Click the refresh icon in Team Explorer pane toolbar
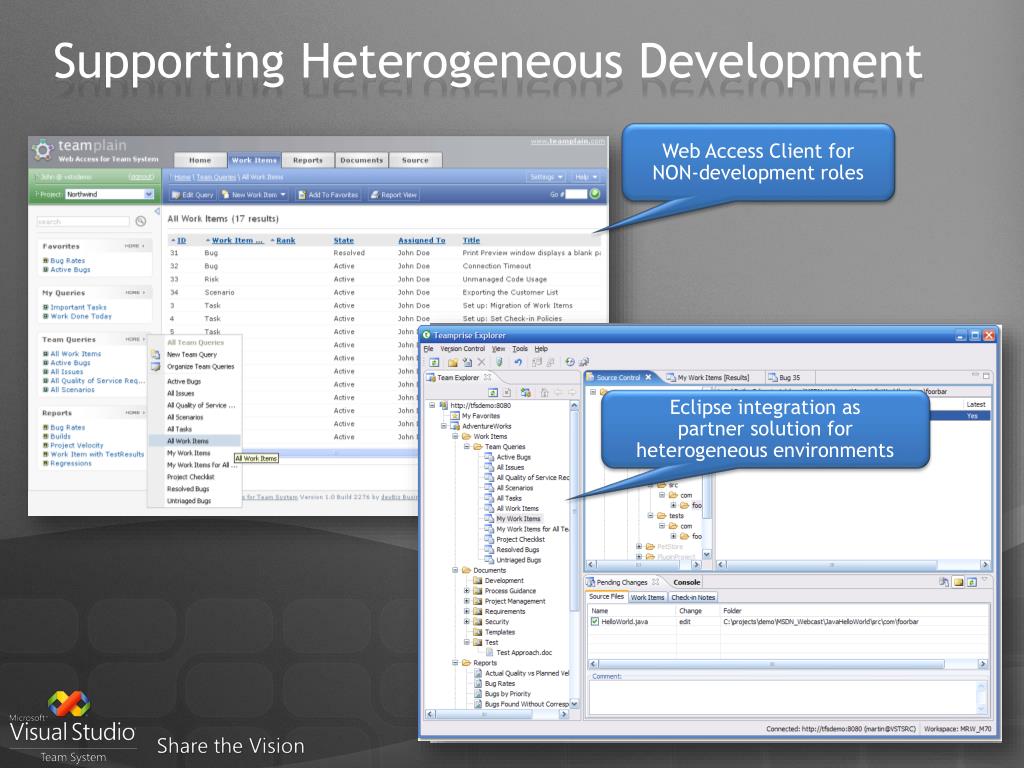 click(493, 392)
